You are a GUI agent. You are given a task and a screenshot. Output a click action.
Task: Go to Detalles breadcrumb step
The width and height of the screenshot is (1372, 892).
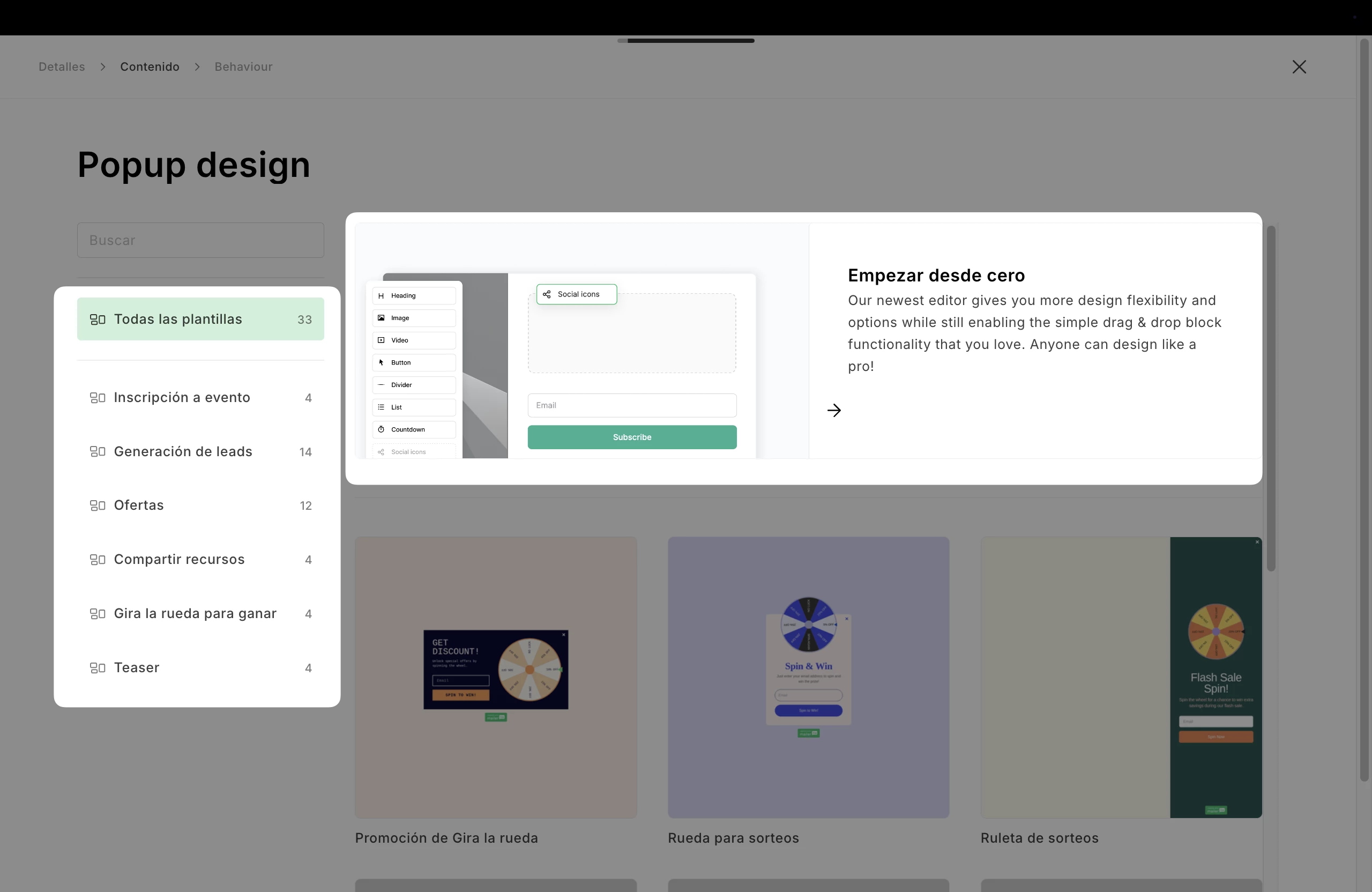point(62,67)
